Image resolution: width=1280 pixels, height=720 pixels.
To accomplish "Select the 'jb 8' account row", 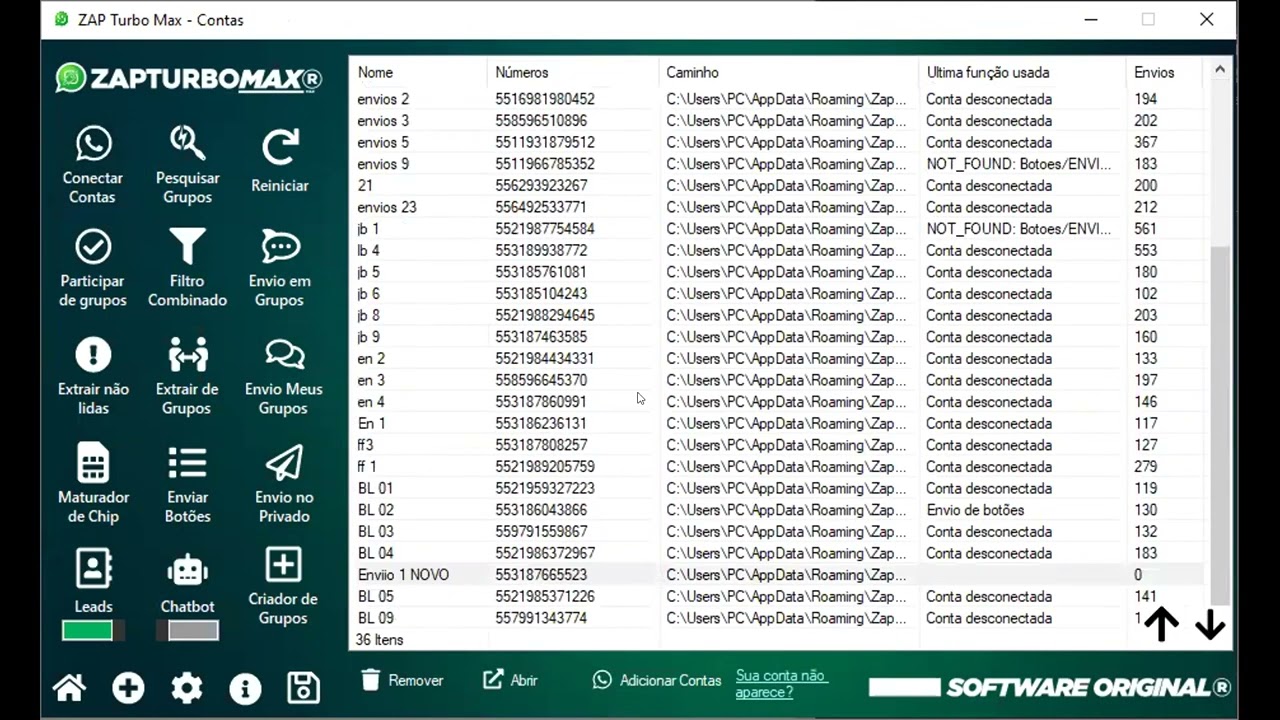I will (779, 315).
